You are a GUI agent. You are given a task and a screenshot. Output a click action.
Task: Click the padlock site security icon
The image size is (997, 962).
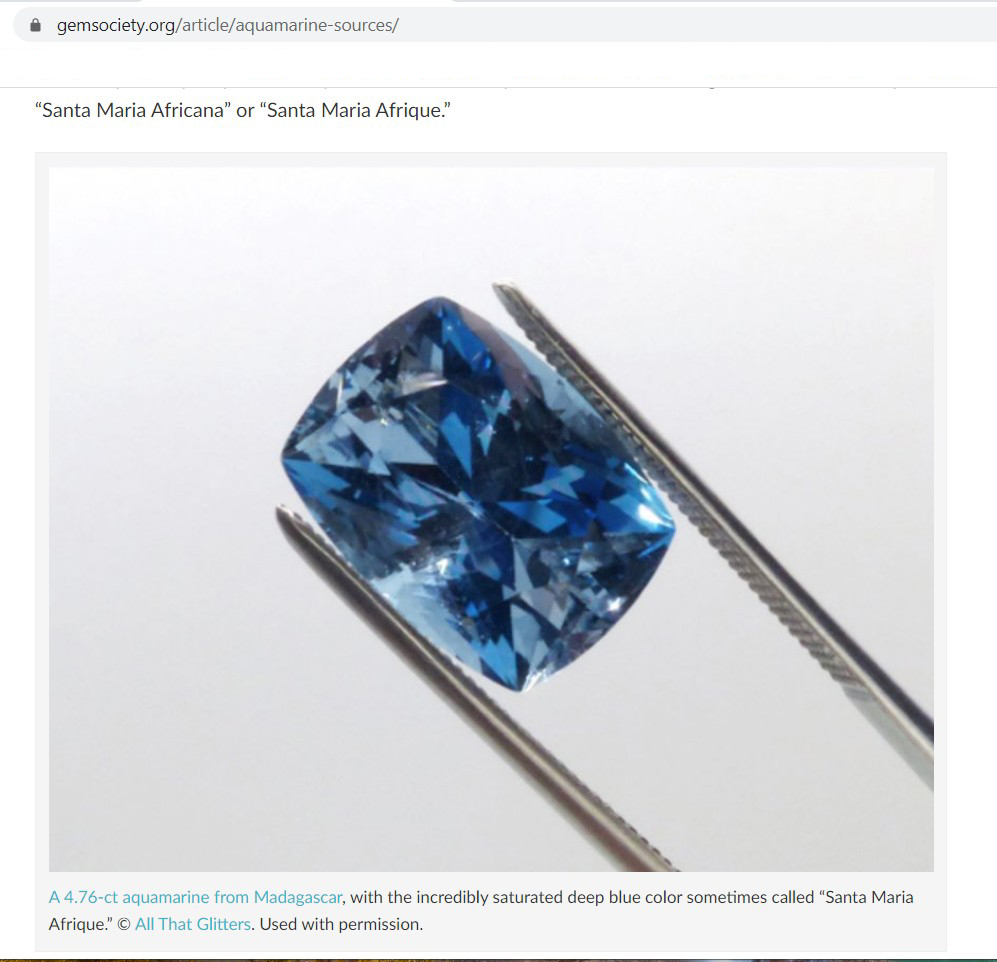(36, 25)
